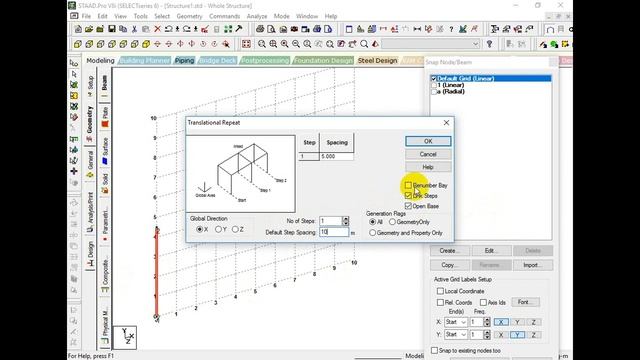Check the Local Coordinate checkbox
The height and width of the screenshot is (360, 640).
pos(440,291)
